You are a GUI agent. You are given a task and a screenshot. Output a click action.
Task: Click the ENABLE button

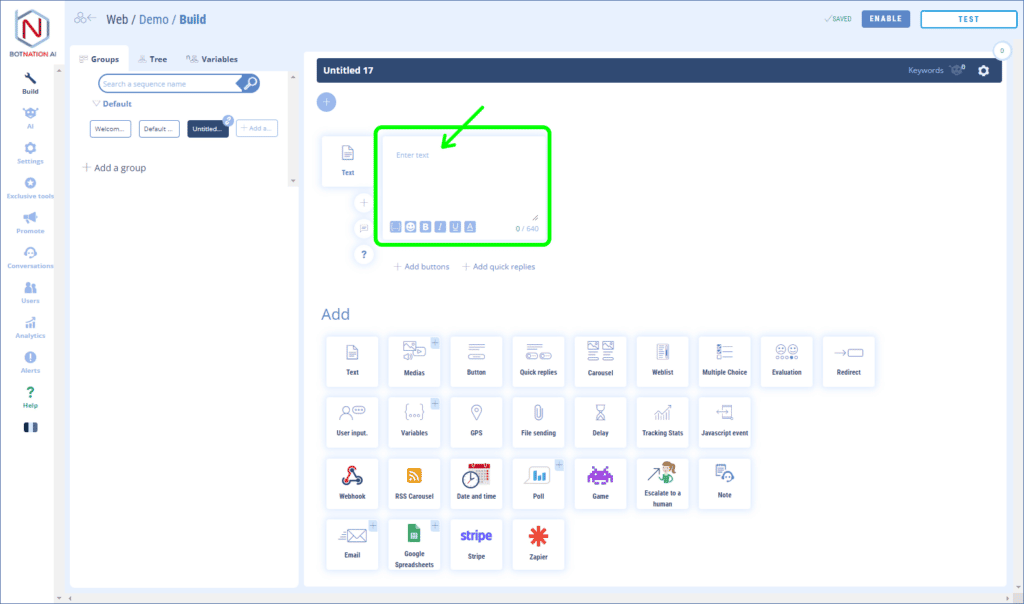885,18
